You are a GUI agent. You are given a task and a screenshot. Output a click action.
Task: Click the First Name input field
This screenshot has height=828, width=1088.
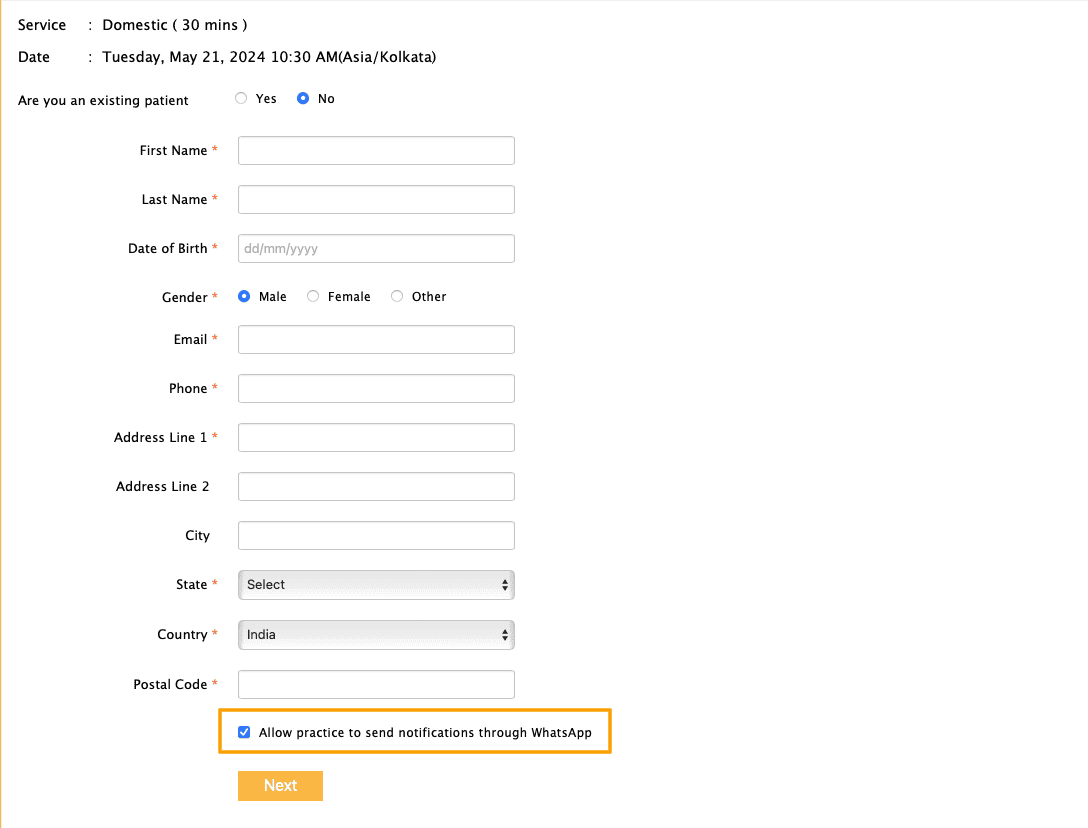click(376, 151)
